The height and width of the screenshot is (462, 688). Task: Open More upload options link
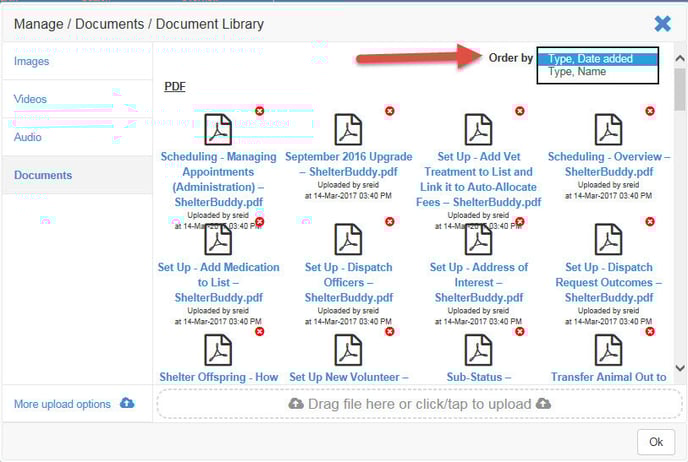[x=62, y=404]
